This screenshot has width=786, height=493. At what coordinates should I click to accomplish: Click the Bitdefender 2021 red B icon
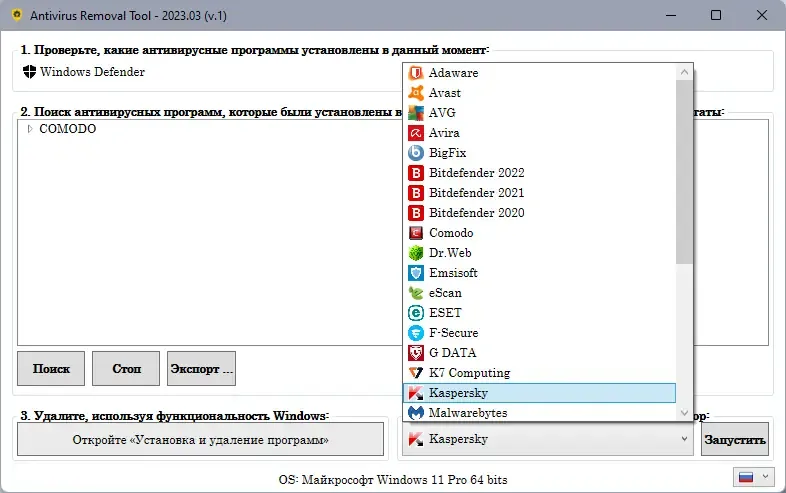click(x=416, y=193)
